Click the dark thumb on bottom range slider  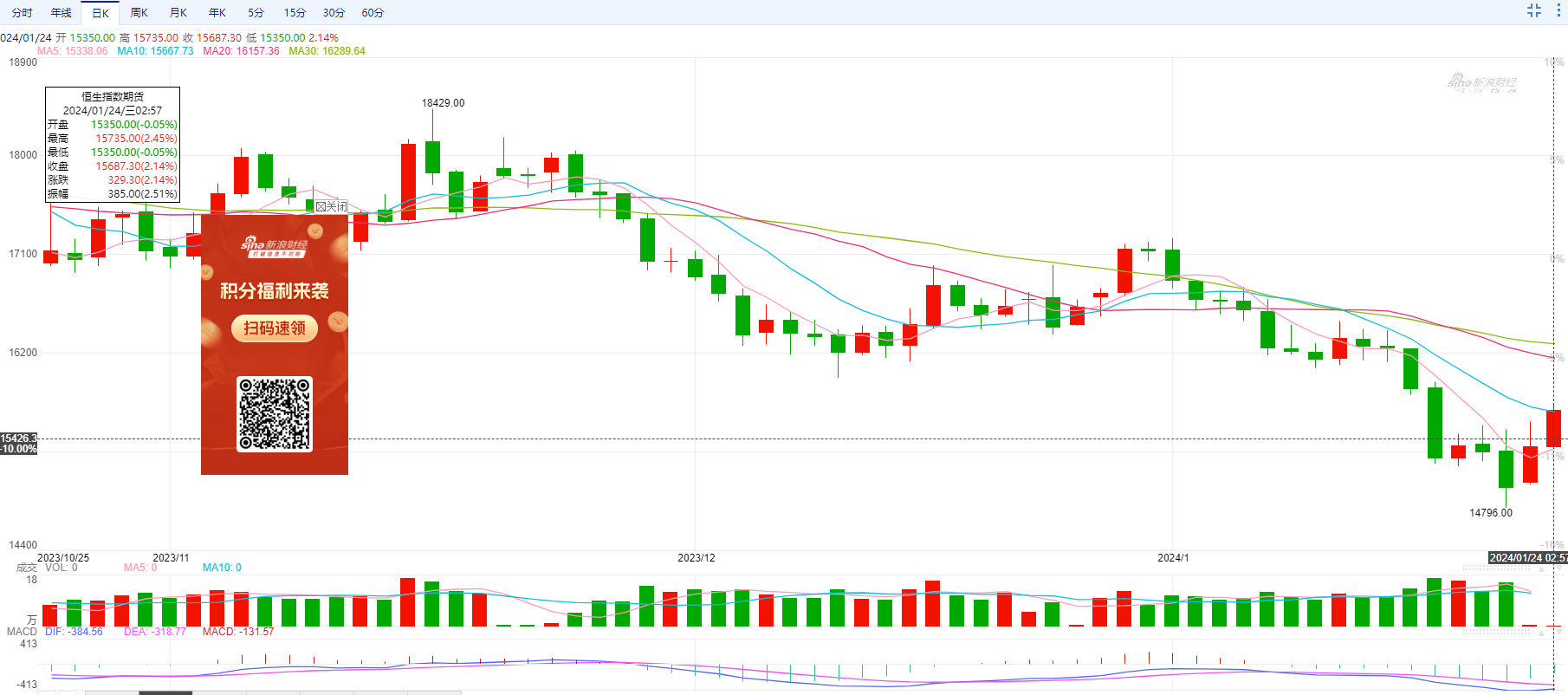coord(165,692)
